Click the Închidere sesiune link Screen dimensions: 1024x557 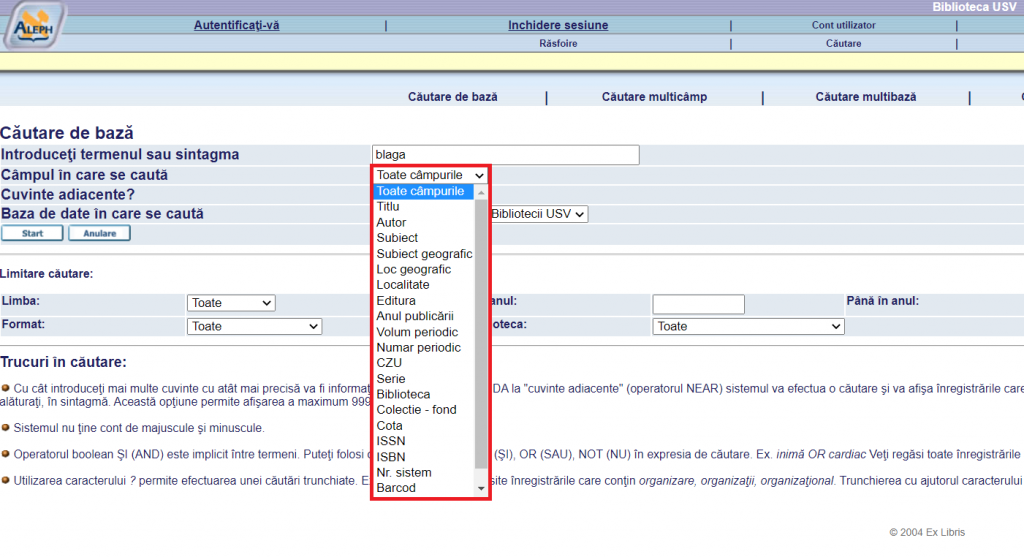tap(557, 25)
